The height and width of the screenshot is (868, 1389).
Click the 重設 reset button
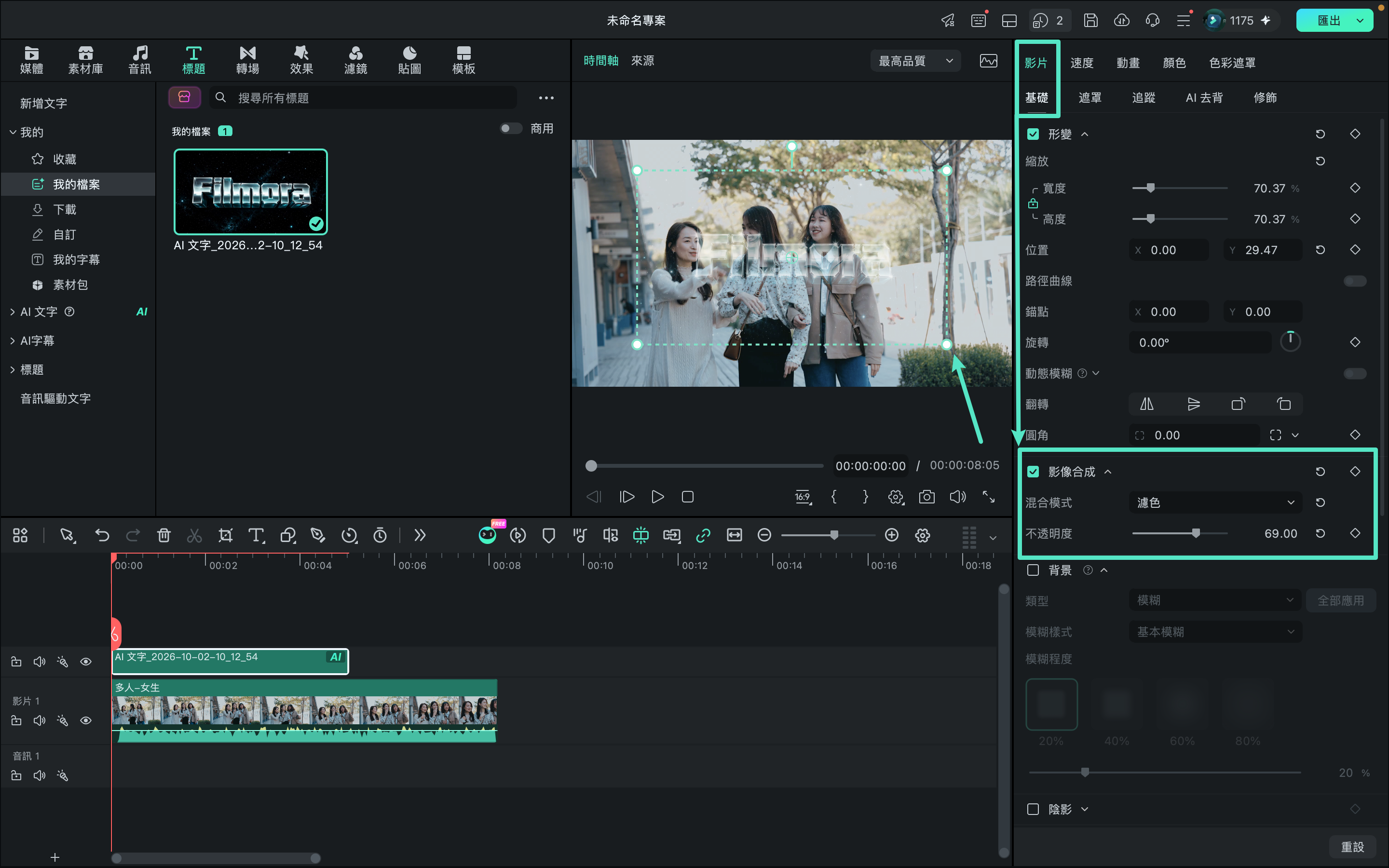(x=1352, y=847)
